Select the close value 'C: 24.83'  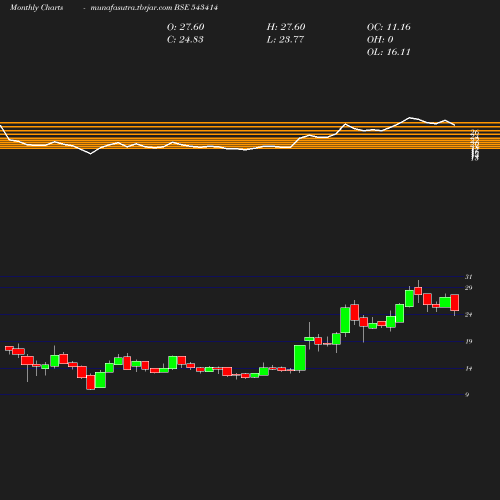point(185,39)
